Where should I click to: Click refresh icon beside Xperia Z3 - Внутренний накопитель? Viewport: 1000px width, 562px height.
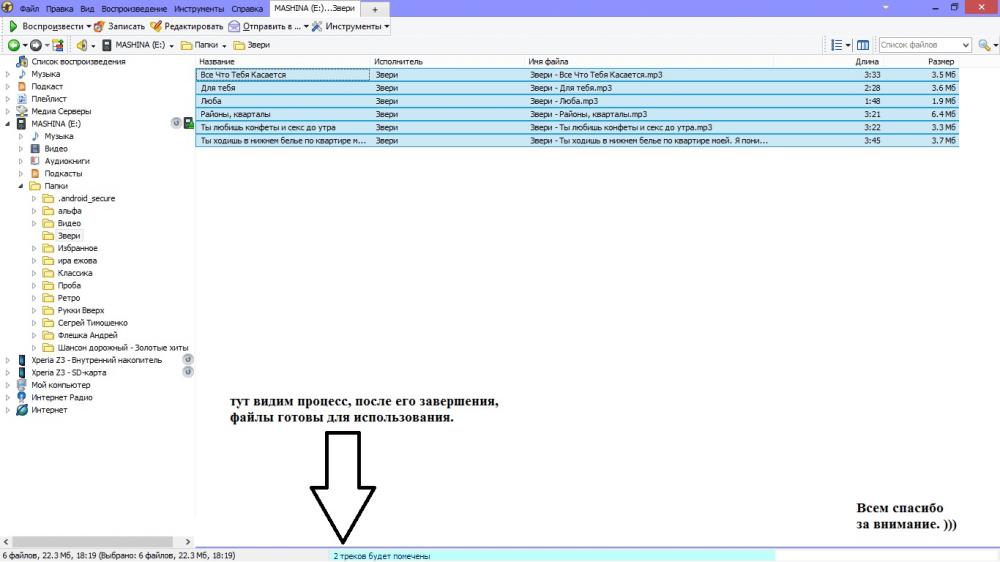click(188, 360)
